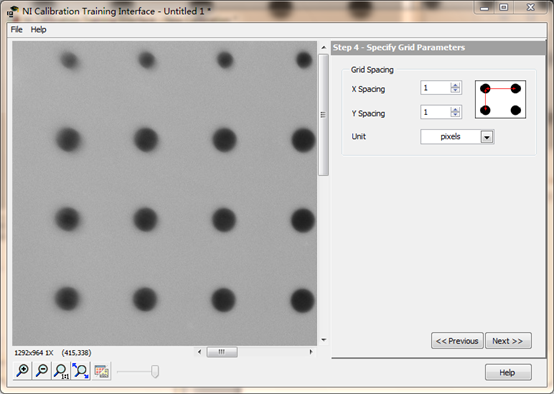This screenshot has height=394, width=554.
Task: Decrement the Y Spacing value
Action: 455,115
